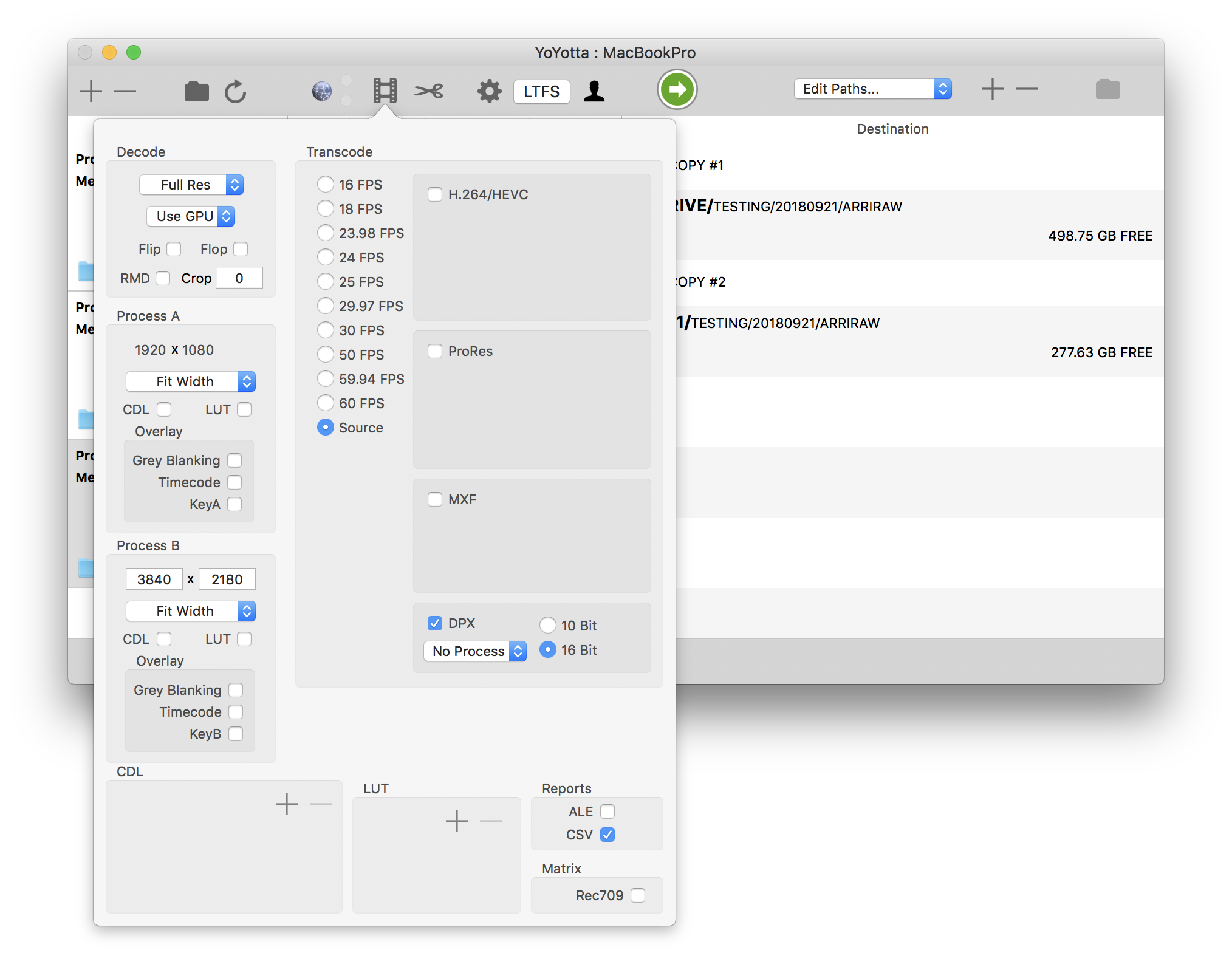This screenshot has height=967, width=1232.
Task: Select Source frame rate option
Action: click(x=326, y=427)
